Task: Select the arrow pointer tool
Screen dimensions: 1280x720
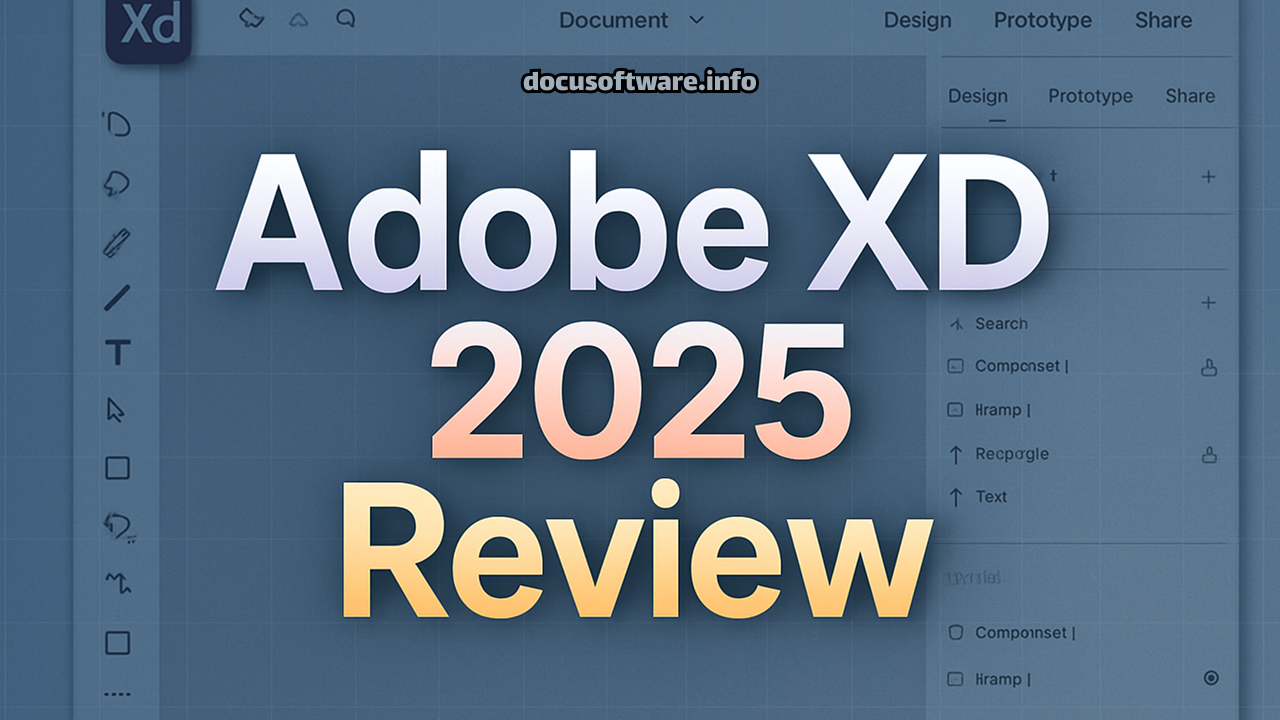Action: coord(117,410)
